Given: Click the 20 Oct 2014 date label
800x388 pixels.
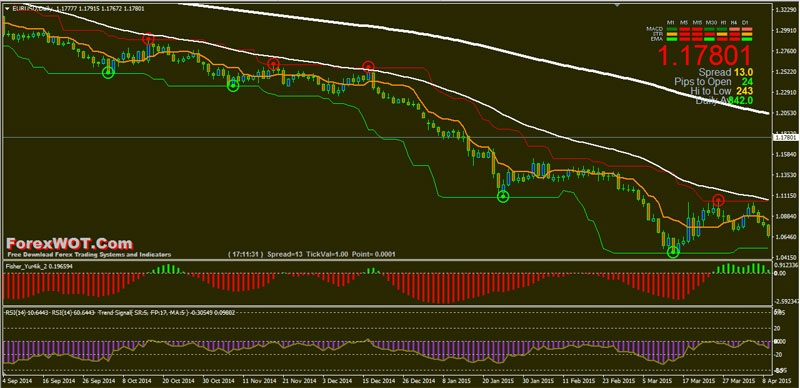Looking at the screenshot, I should (x=179, y=381).
